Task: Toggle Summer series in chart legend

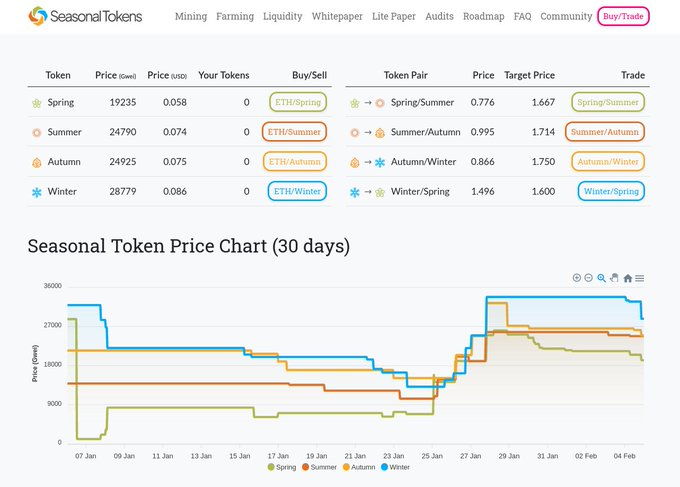Action: click(x=320, y=467)
